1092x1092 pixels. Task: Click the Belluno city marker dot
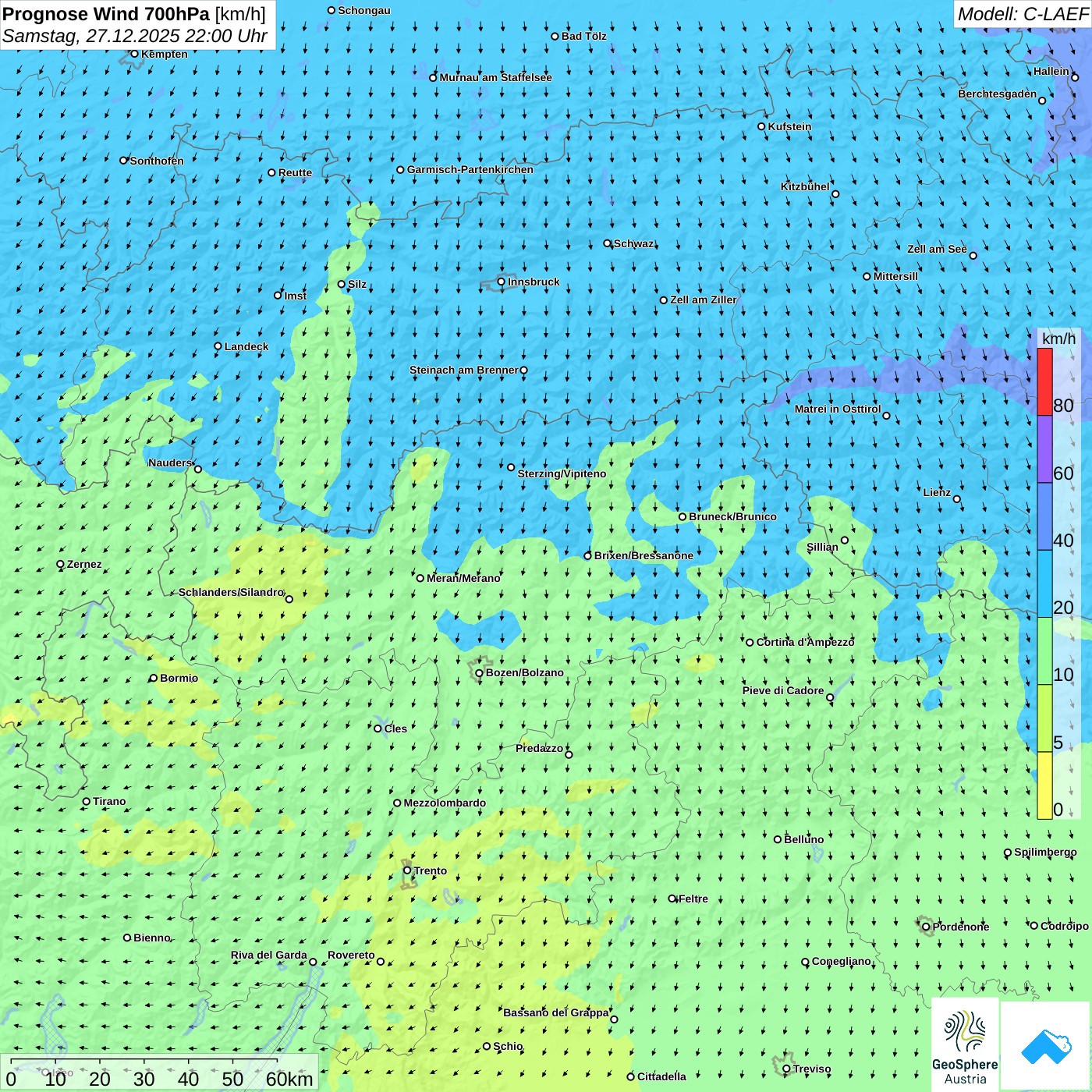point(778,839)
